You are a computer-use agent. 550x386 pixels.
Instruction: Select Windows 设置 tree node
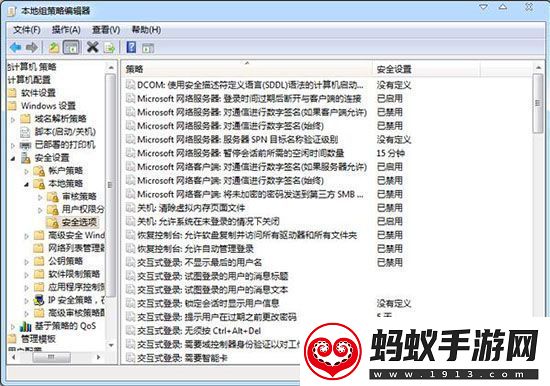coord(48,106)
